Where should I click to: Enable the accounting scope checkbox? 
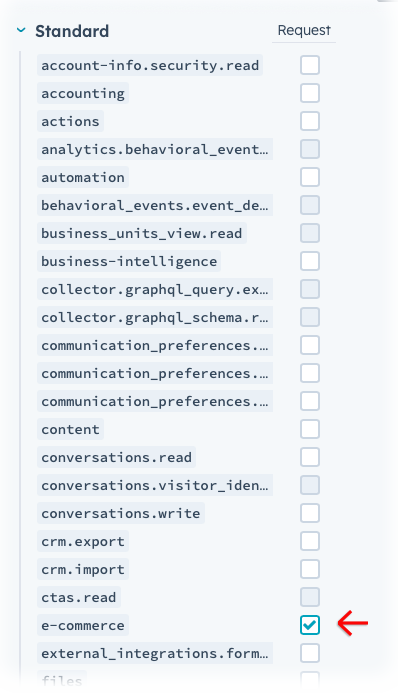click(310, 93)
